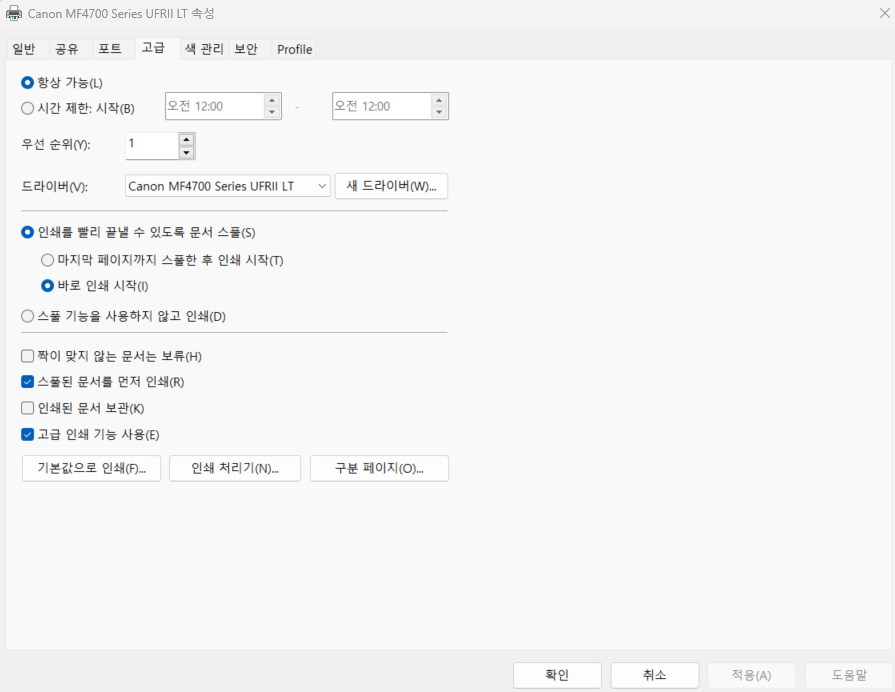895x692 pixels.
Task: Choose 스풀 기능을 사용하지 않고 인쇄
Action: [27, 316]
